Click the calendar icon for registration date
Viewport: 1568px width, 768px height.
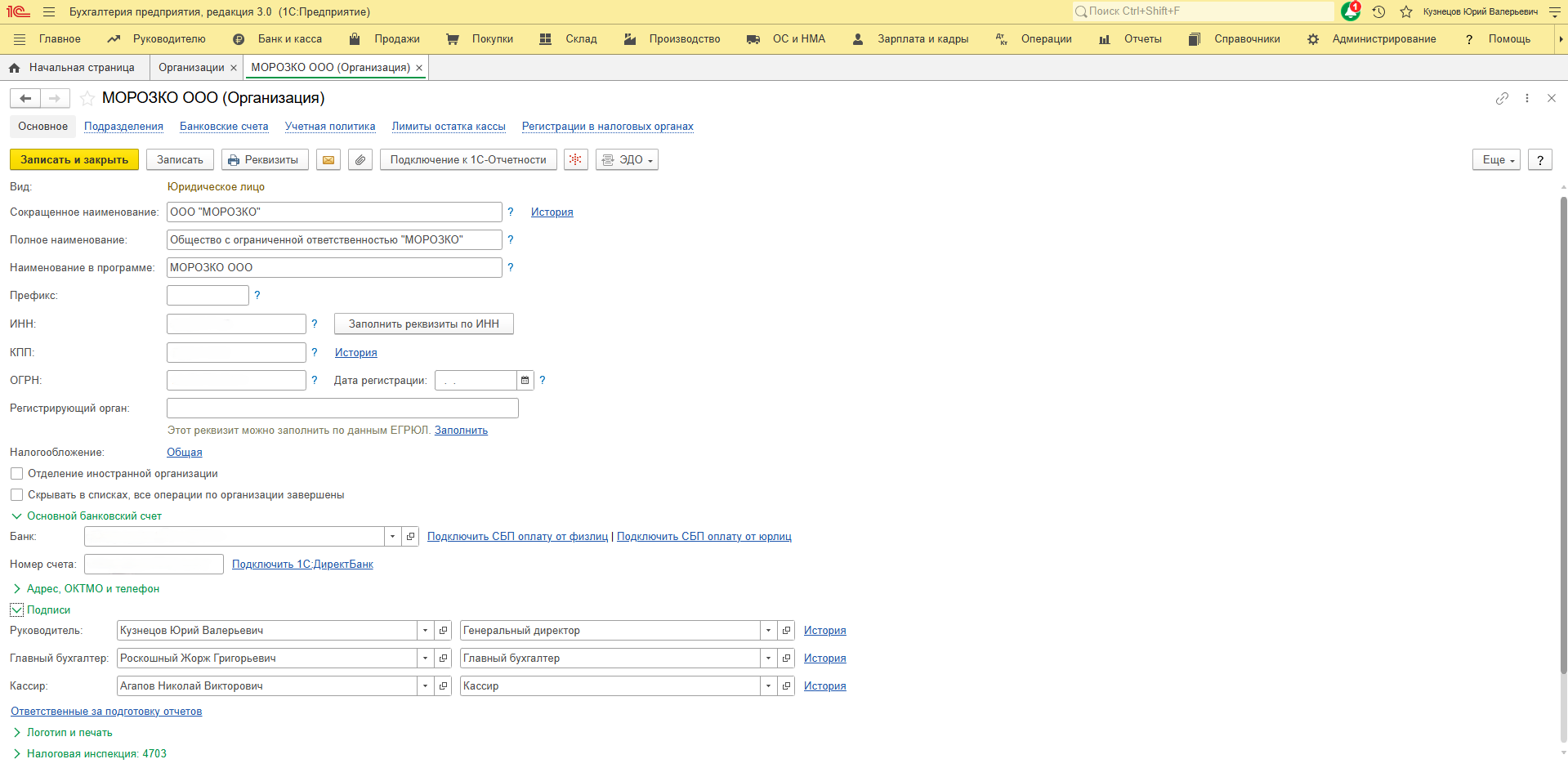coord(525,381)
